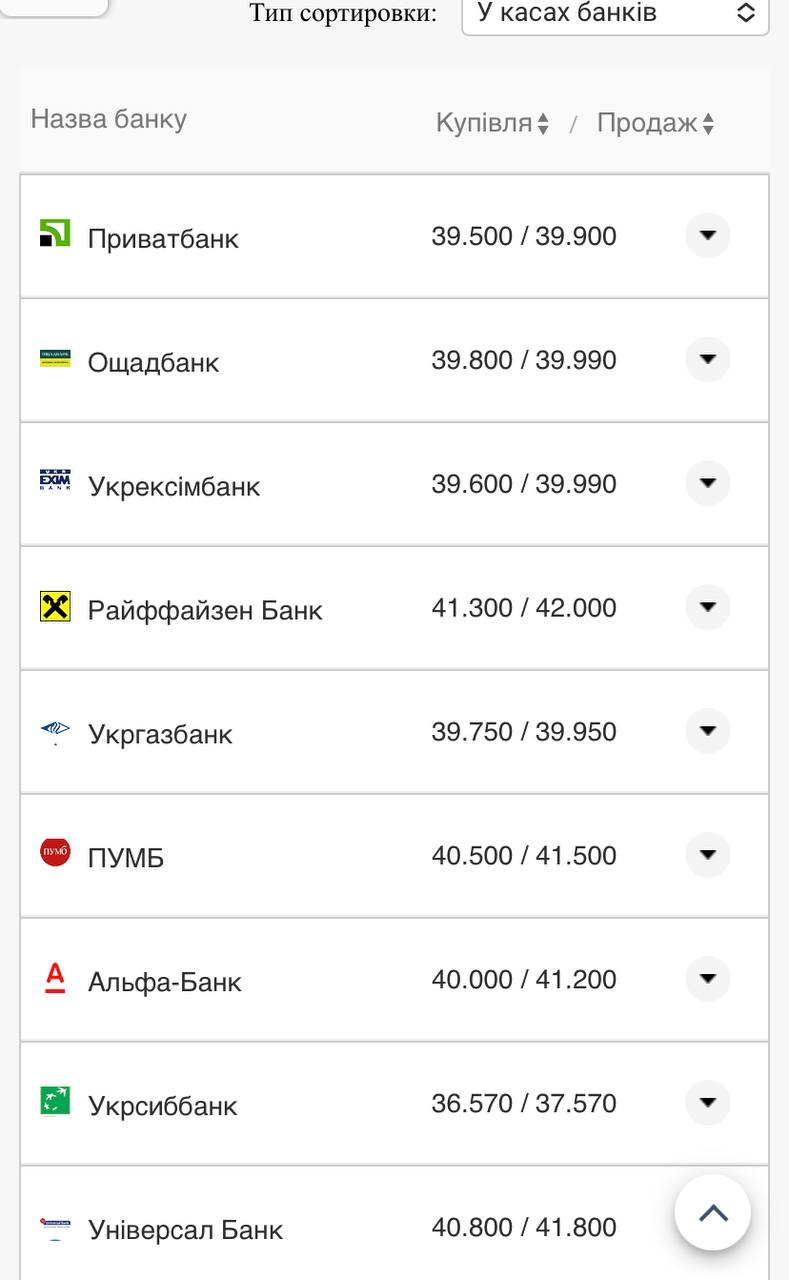The height and width of the screenshot is (1280, 789).
Task: Click the Укрексімбанк bank name
Action: click(x=174, y=486)
